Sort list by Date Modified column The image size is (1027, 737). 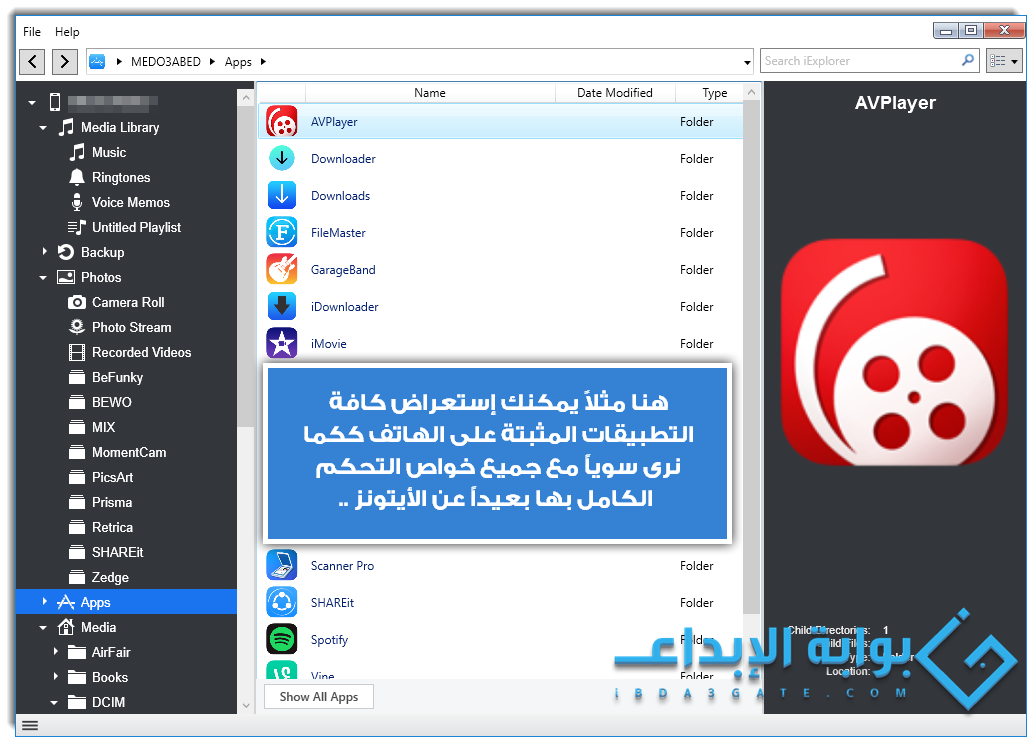(614, 92)
